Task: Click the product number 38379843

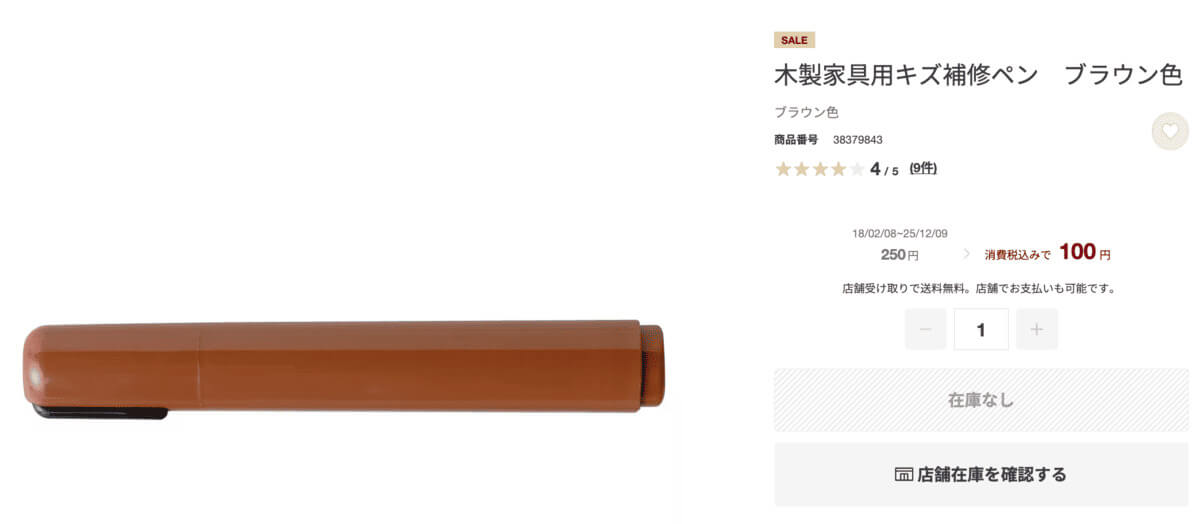Action: (857, 140)
